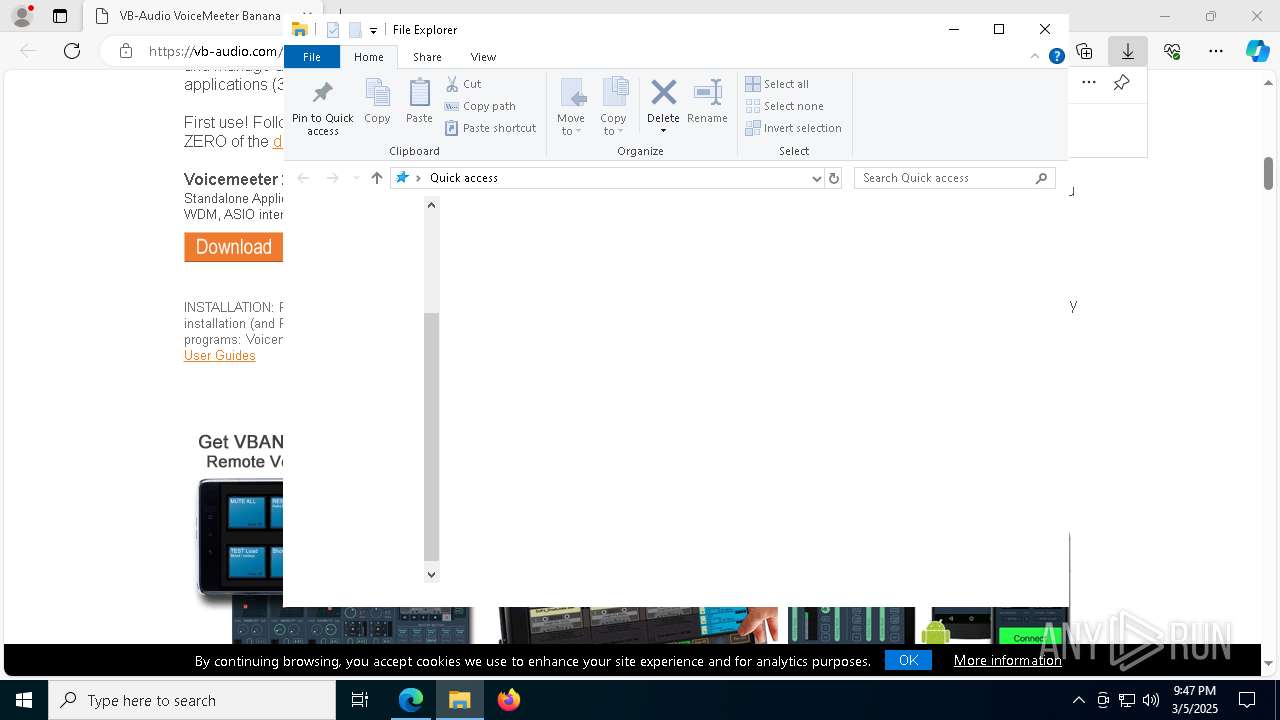This screenshot has height=720, width=1280.
Task: Click navigation pane scrollbar thumb
Action: (431, 436)
